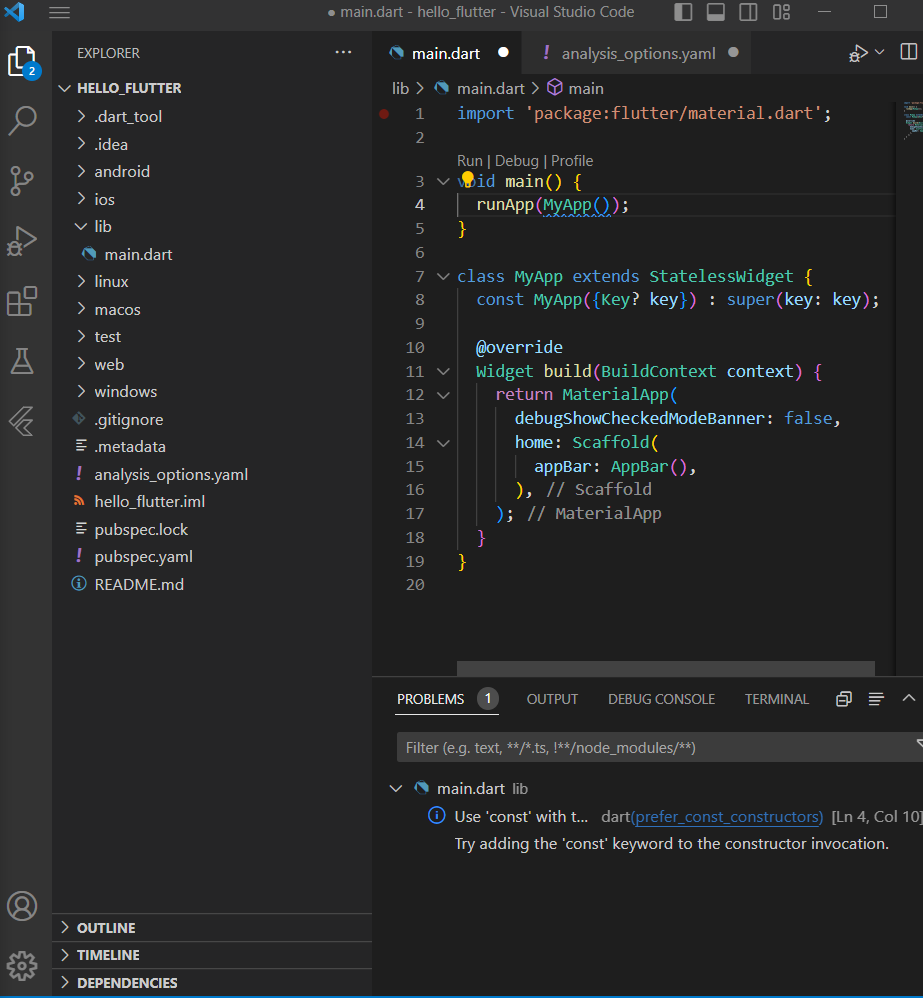Collapse the lib folder
Viewport: 923px width, 998px height.
coord(81,227)
